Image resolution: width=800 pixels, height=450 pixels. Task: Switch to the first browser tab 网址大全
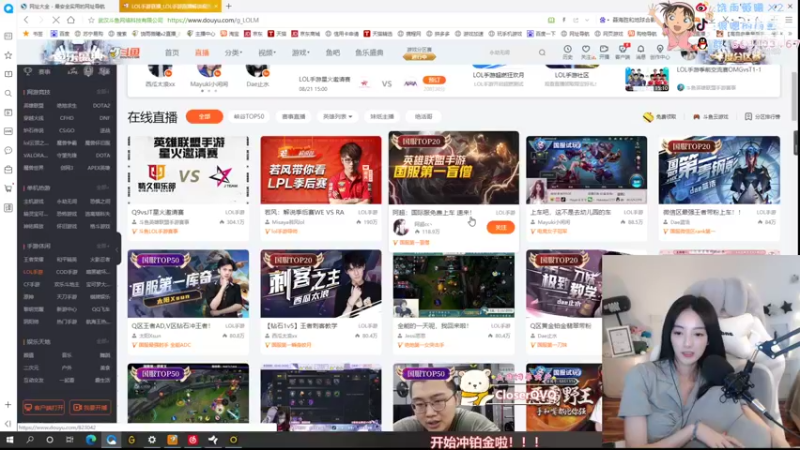[67, 6]
